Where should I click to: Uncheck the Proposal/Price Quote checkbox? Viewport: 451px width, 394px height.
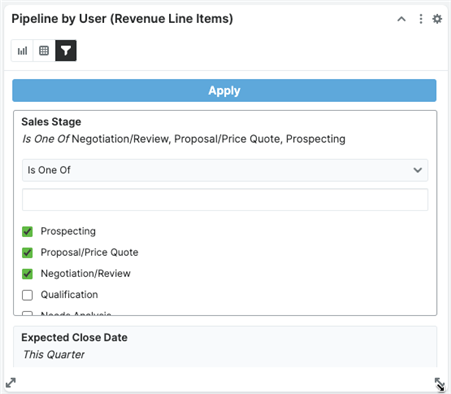pos(27,253)
